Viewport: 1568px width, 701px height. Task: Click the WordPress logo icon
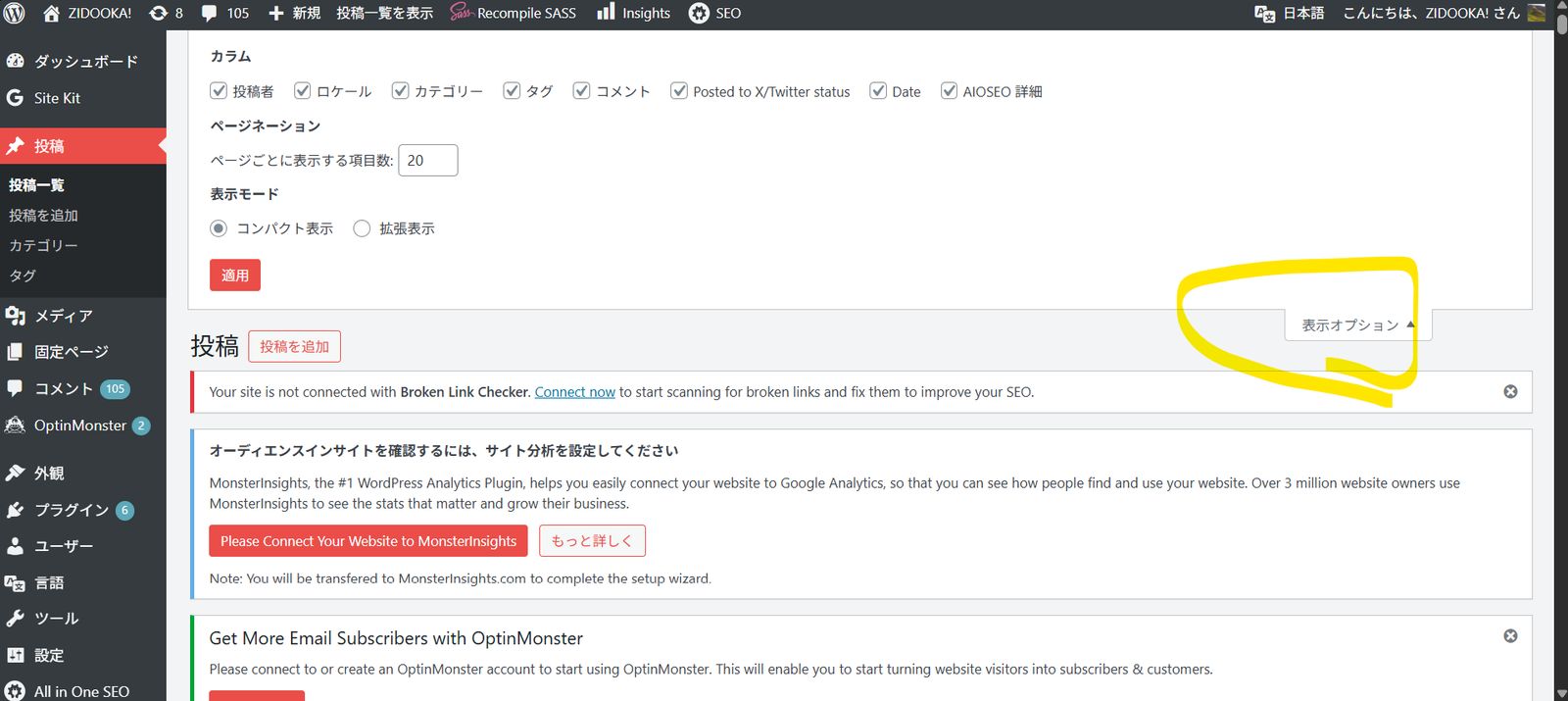click(15, 13)
